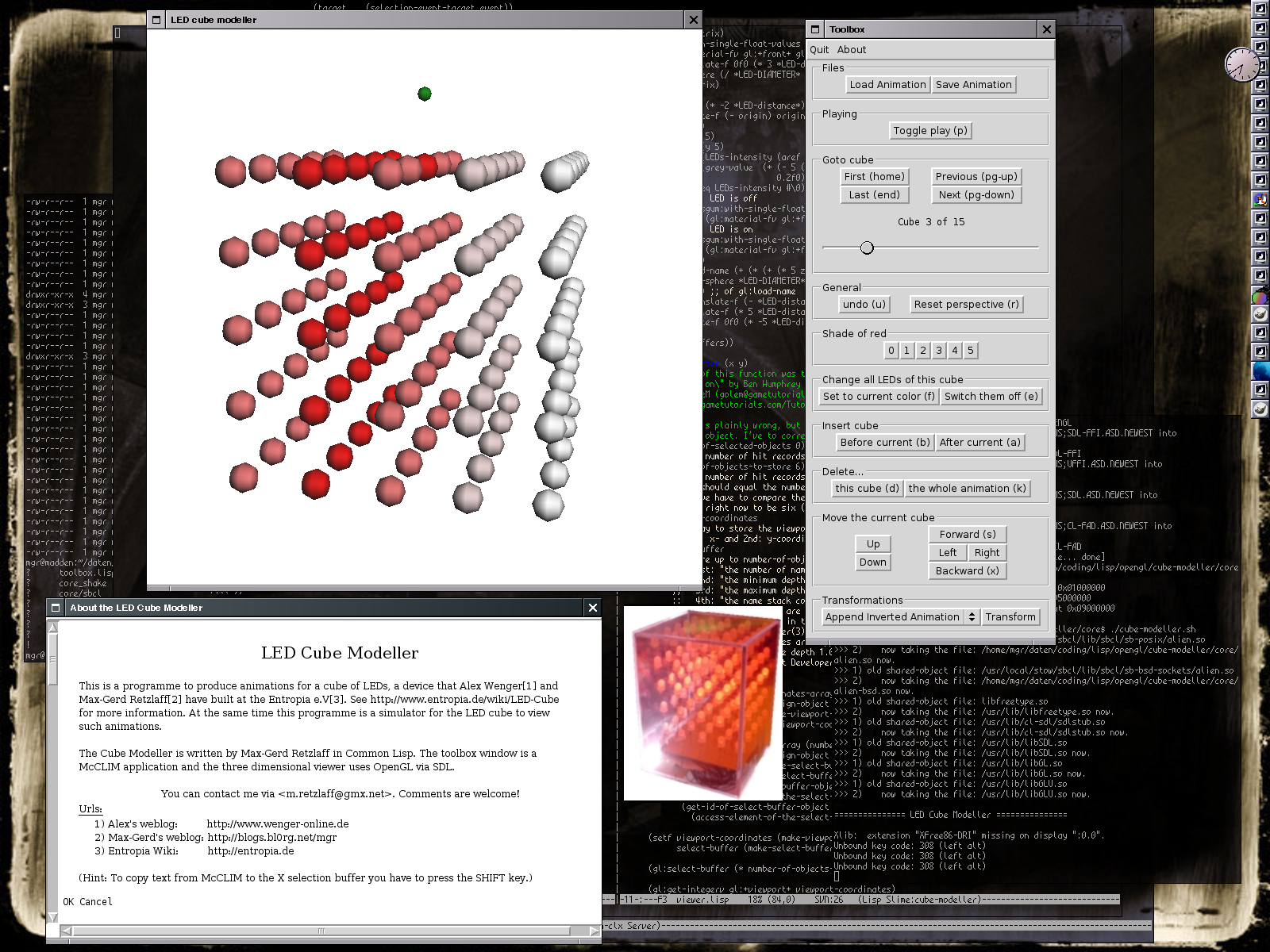
Task: Click the LED cube photo thumbnail
Action: [x=703, y=704]
